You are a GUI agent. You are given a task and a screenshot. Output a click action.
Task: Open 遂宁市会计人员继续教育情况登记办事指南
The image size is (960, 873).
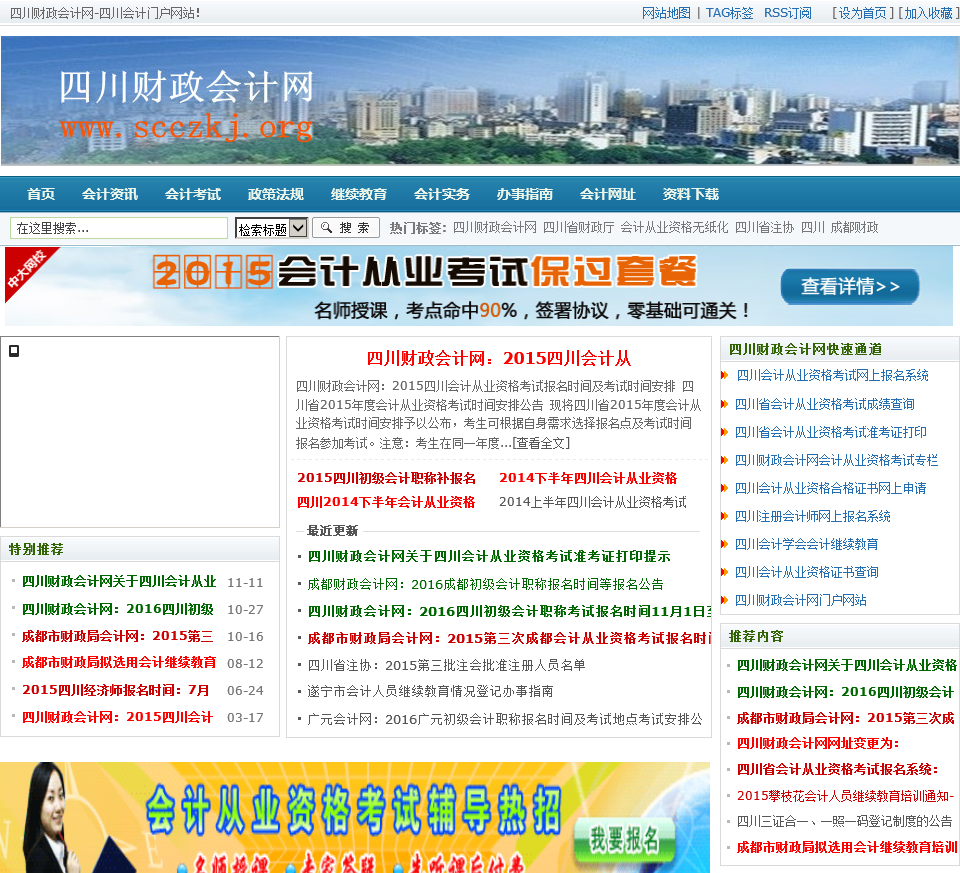430,691
